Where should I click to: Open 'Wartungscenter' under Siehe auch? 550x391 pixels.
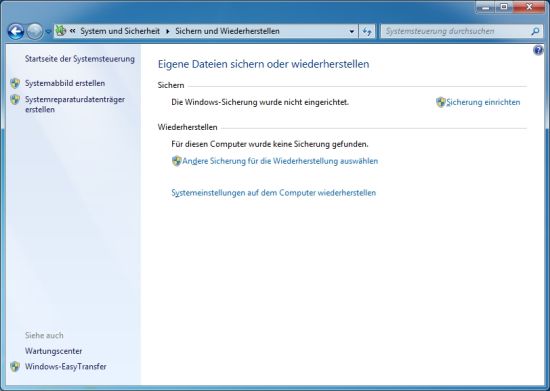[53, 351]
